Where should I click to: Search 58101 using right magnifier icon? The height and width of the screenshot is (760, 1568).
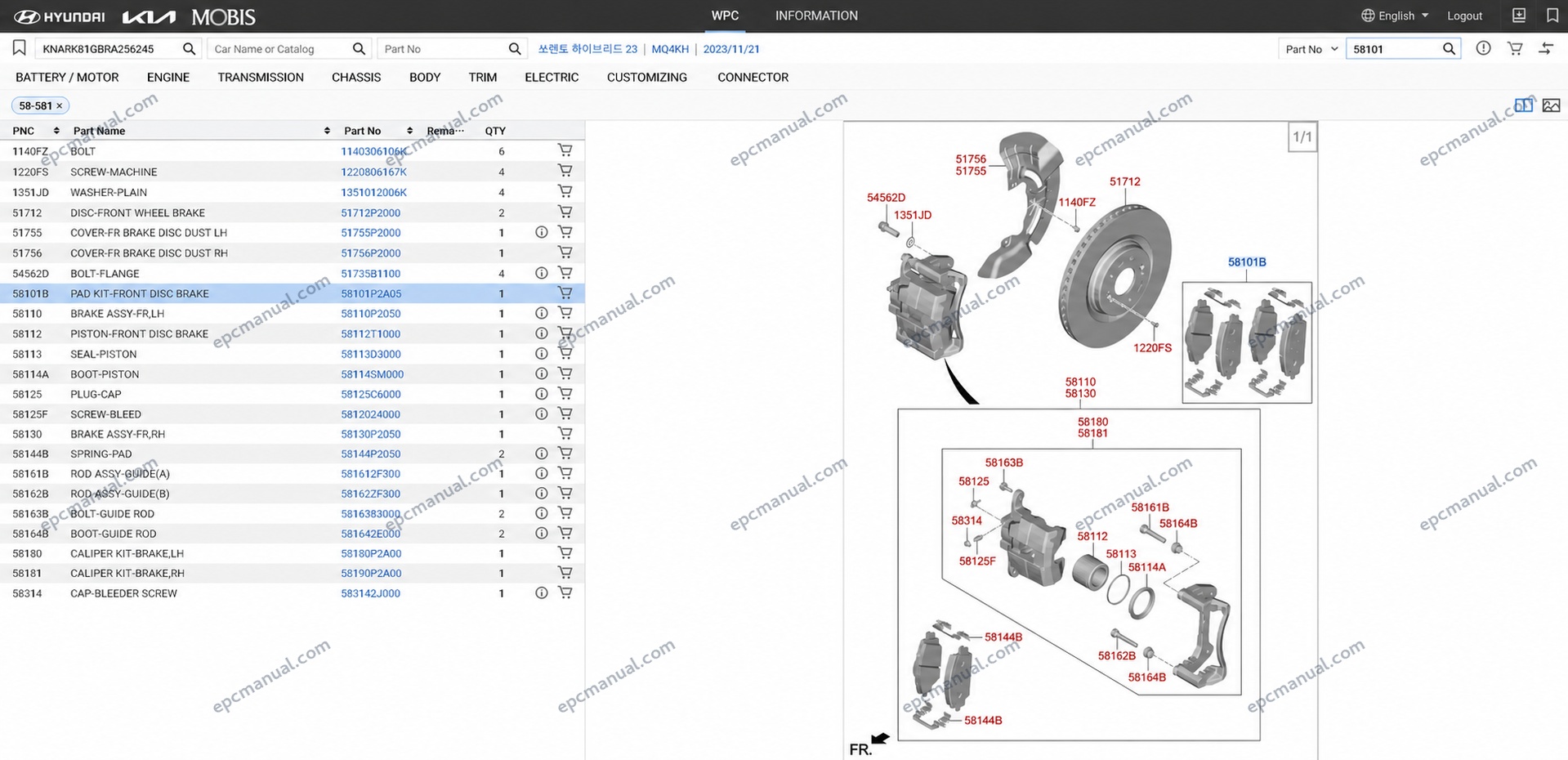(x=1449, y=49)
